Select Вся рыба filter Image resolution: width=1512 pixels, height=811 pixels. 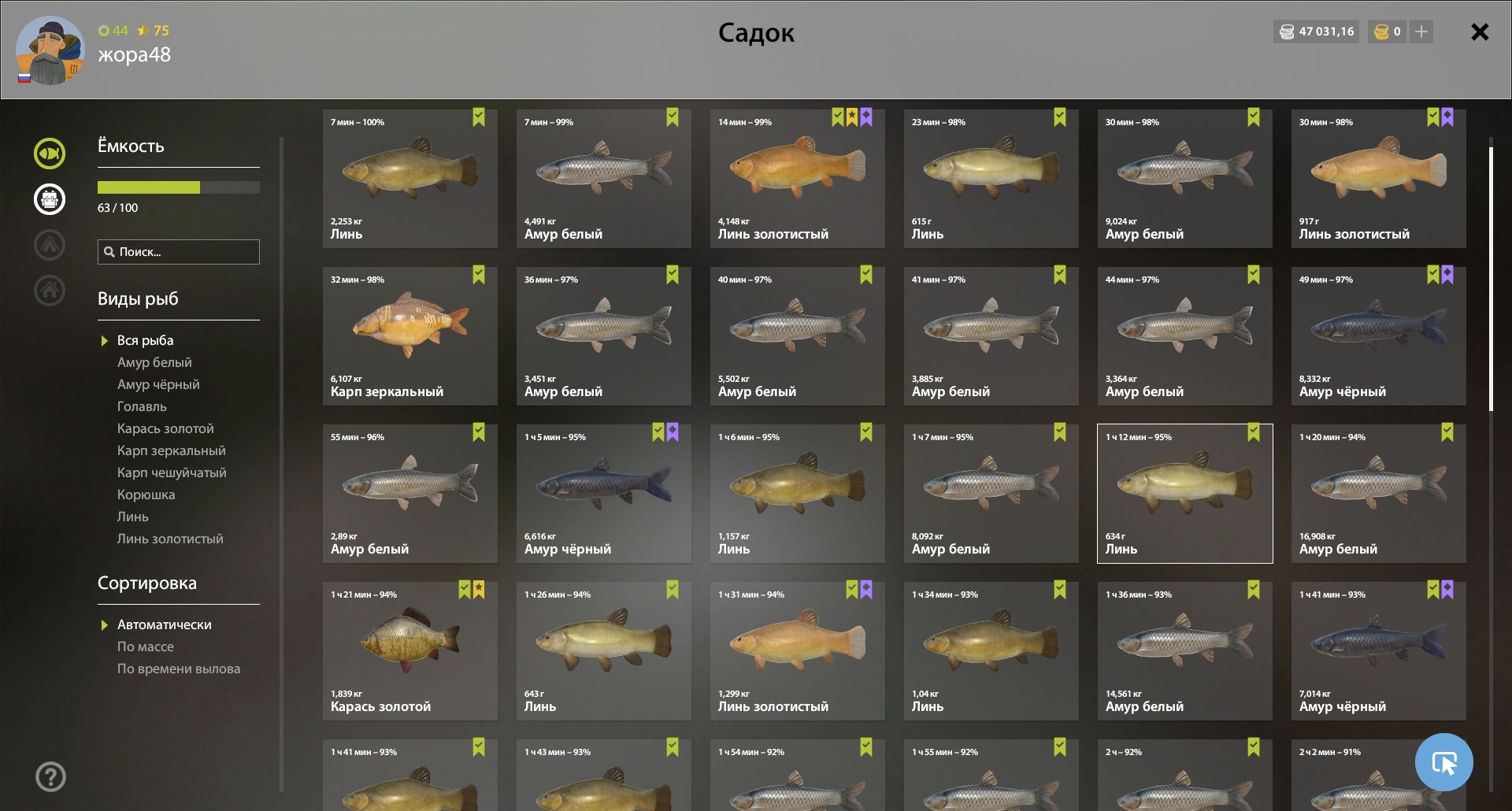[x=145, y=340]
